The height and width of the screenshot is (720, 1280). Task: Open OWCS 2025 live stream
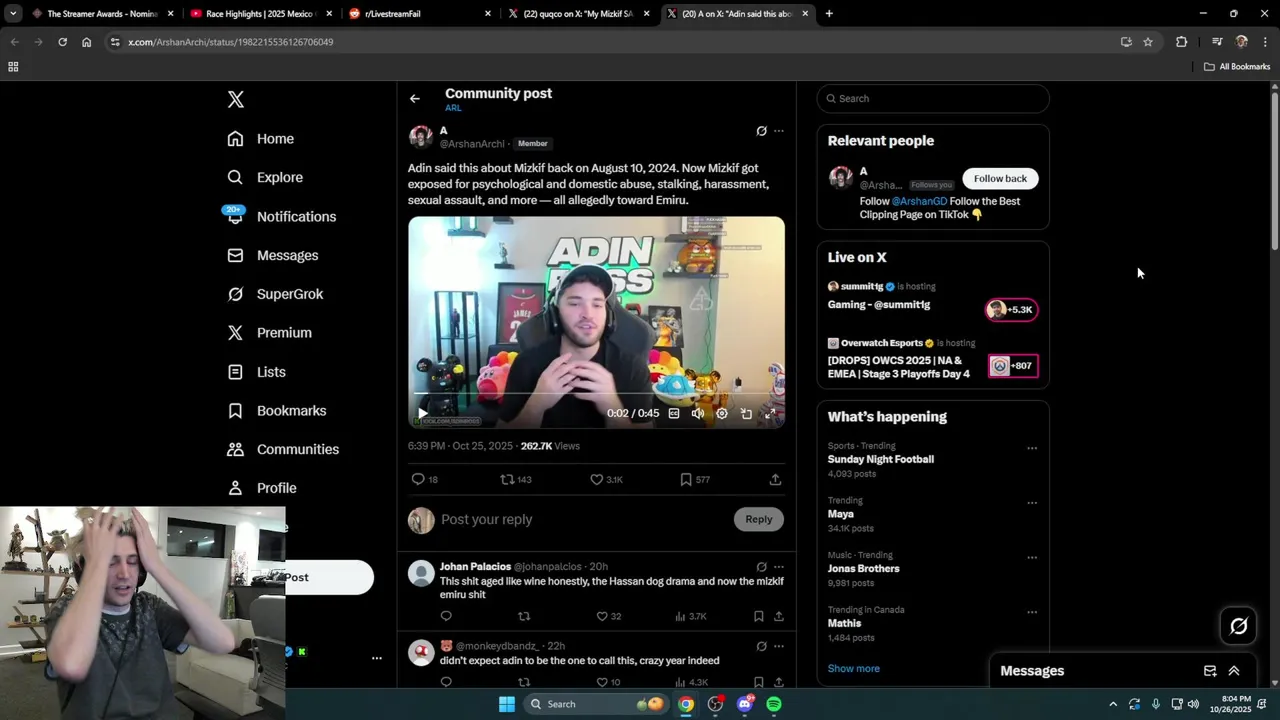(933, 358)
